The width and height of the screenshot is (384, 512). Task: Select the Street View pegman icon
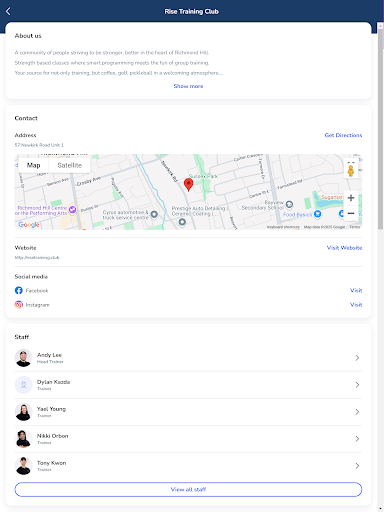pos(351,170)
